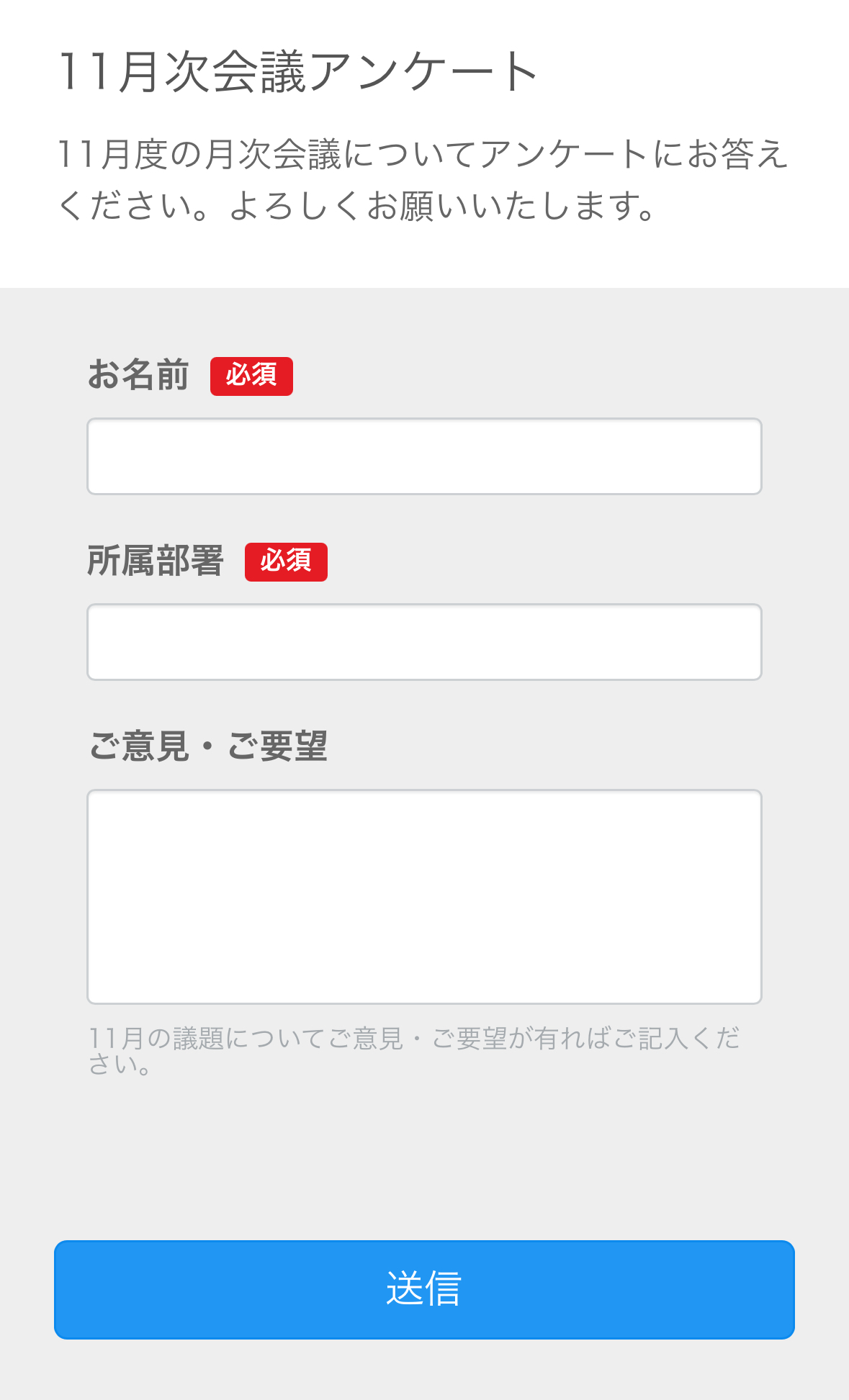Click the 送信 label on the button
The image size is (849, 1400).
click(x=424, y=1289)
